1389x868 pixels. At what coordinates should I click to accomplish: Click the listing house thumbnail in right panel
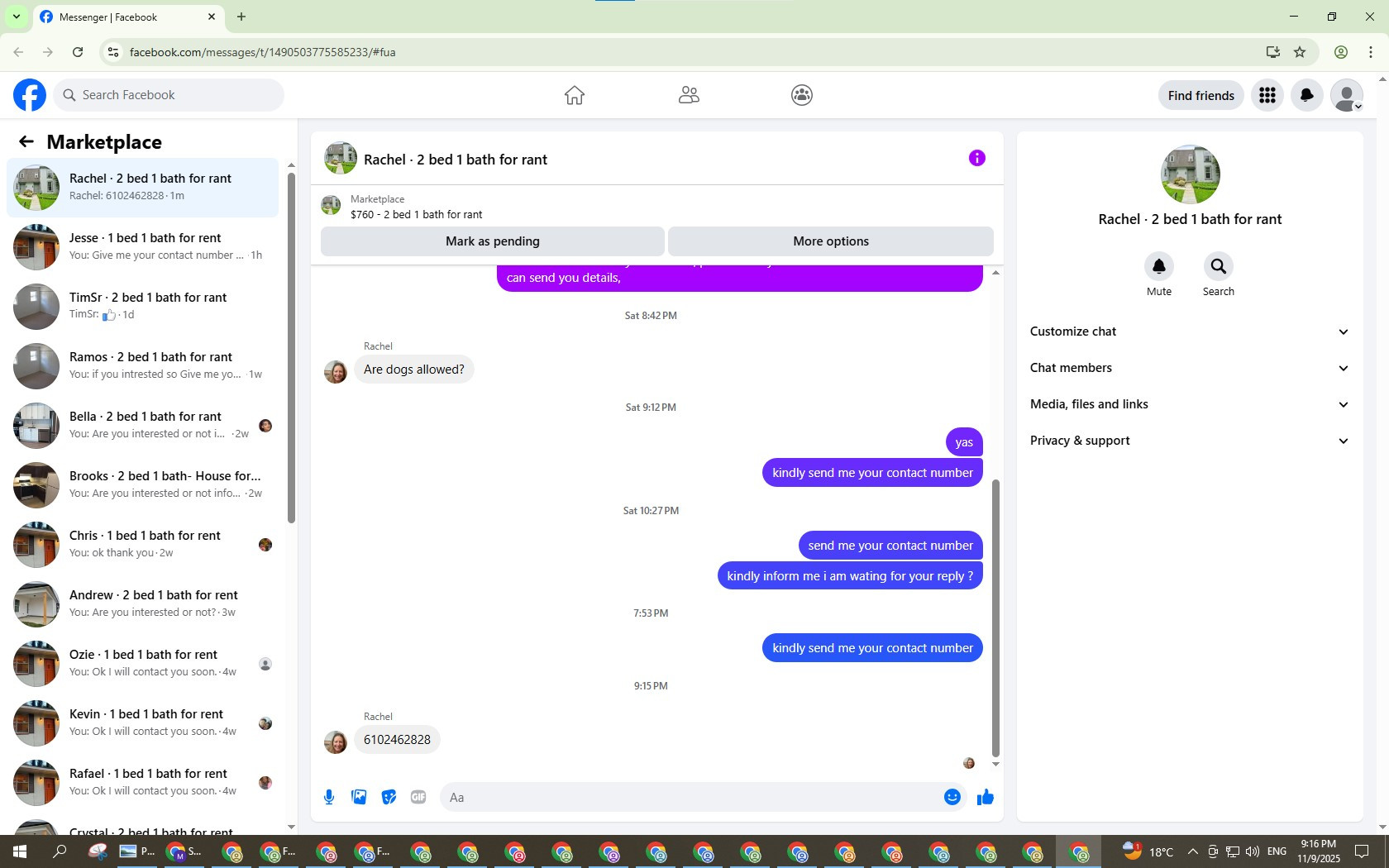[1190, 174]
